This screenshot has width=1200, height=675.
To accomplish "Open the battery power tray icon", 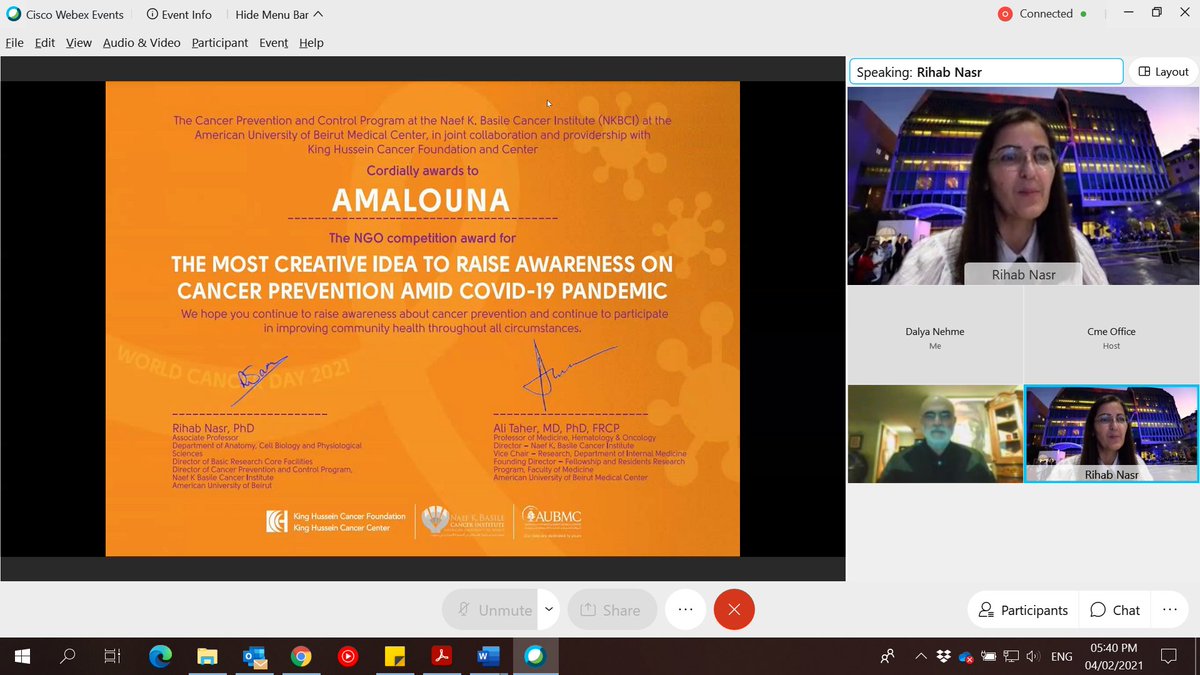I will click(x=988, y=657).
